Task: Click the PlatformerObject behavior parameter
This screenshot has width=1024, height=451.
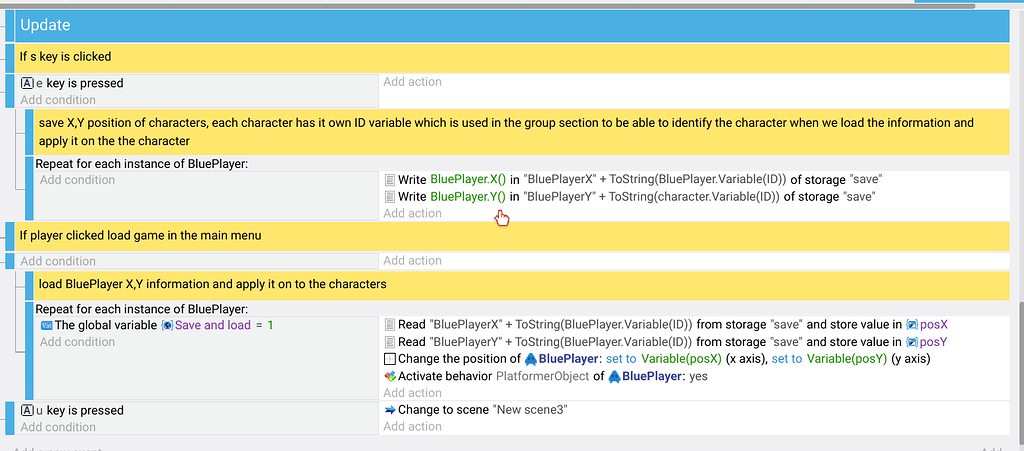Action: (x=543, y=377)
